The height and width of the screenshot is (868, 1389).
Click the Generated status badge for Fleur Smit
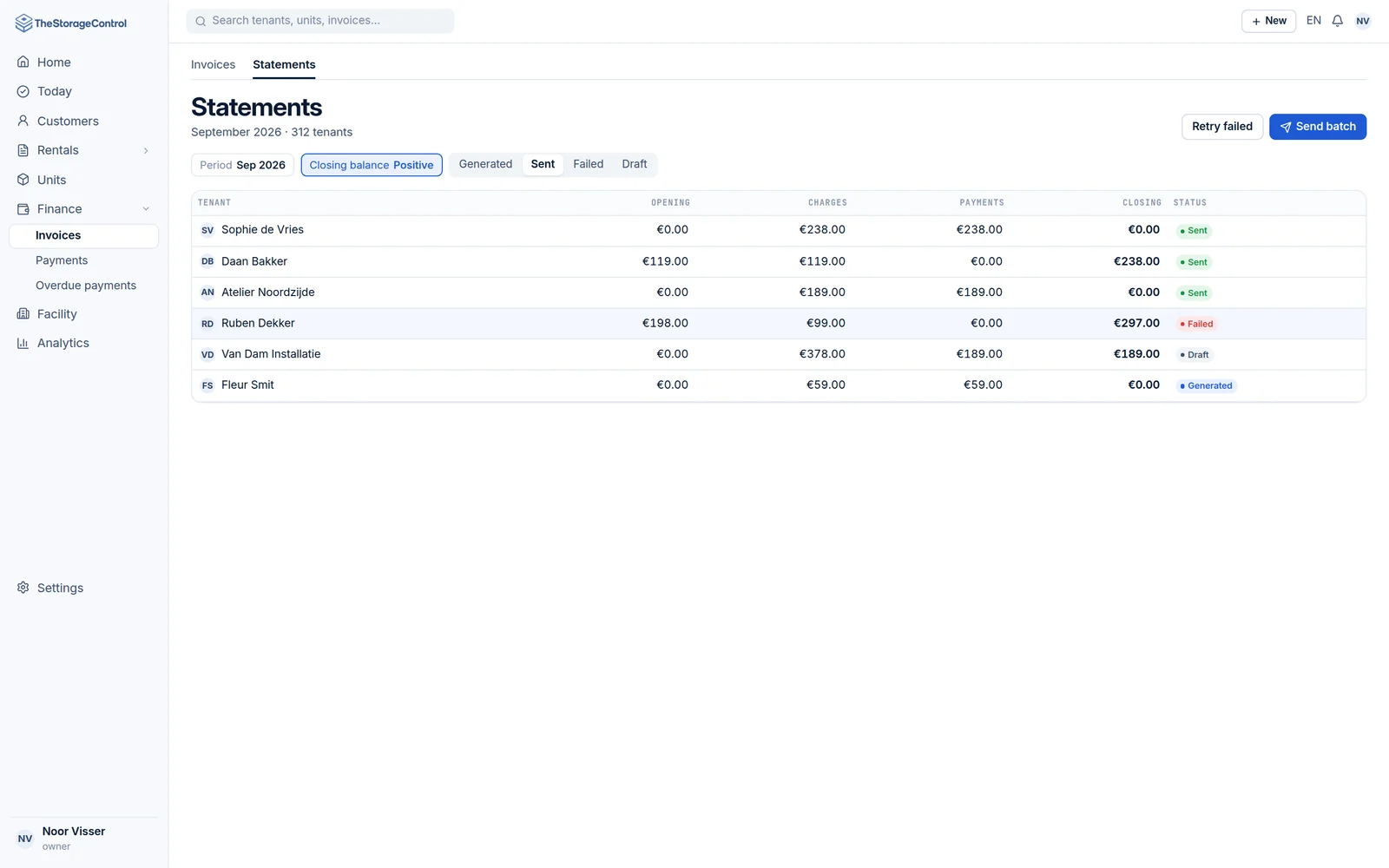(x=1206, y=385)
